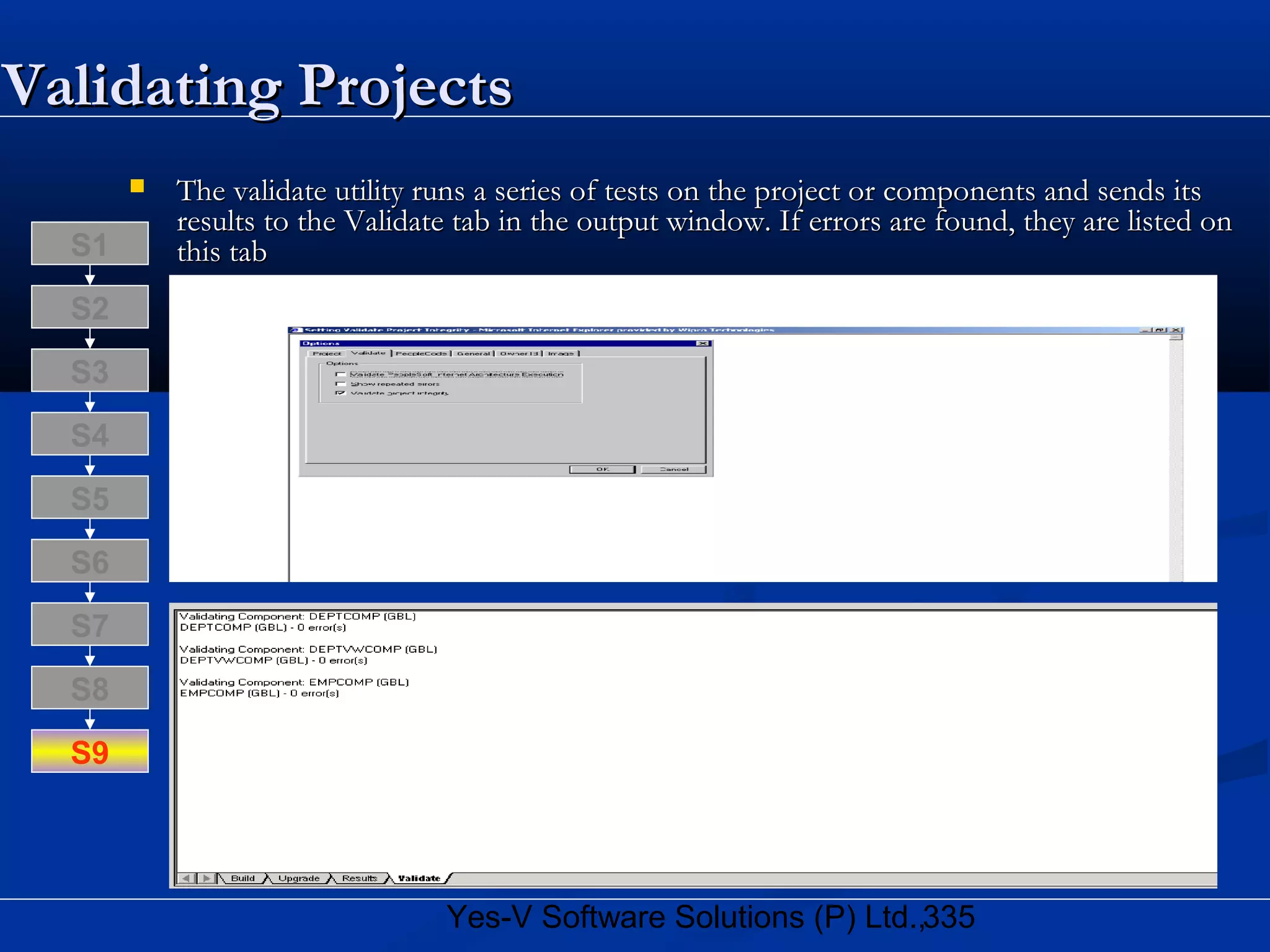
Task: Enable Validate PeopleSoft Internet Architecture Execution checkbox
Action: [x=340, y=374]
